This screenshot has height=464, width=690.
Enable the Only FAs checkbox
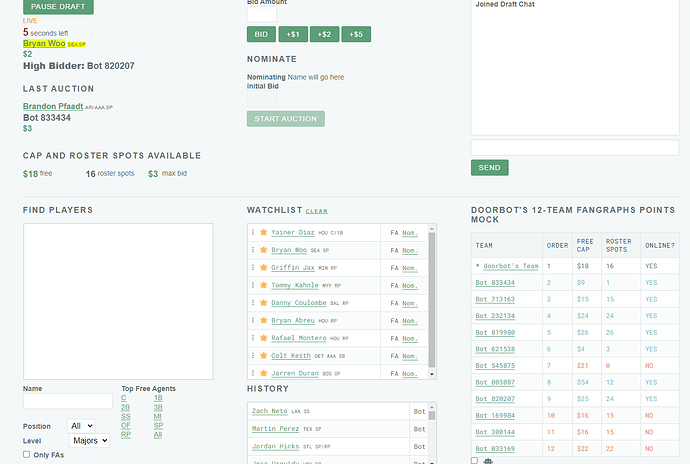(26, 454)
